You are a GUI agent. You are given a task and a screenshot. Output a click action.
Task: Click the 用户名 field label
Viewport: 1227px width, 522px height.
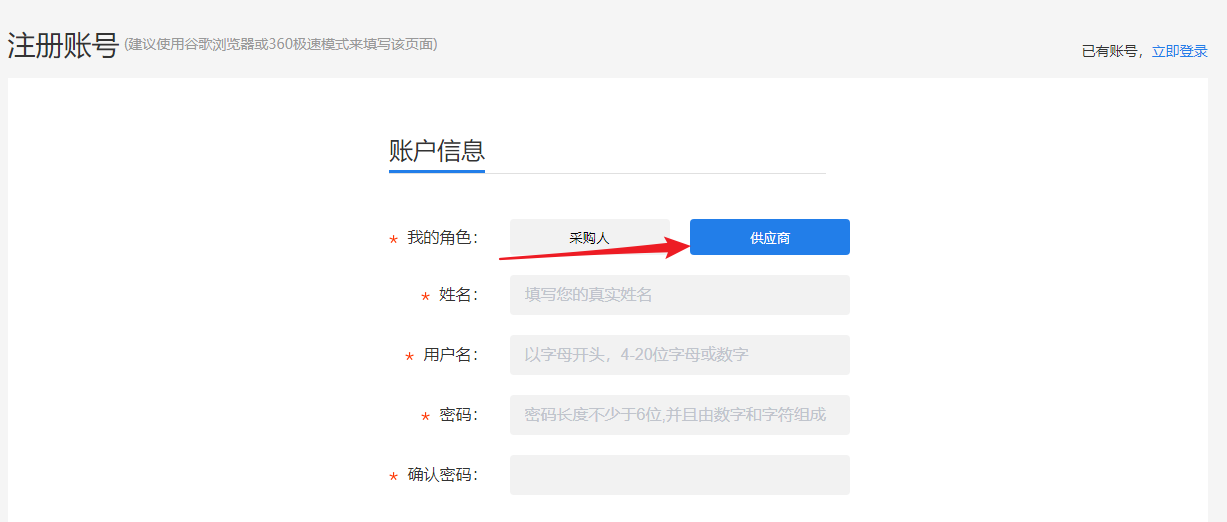coord(449,355)
